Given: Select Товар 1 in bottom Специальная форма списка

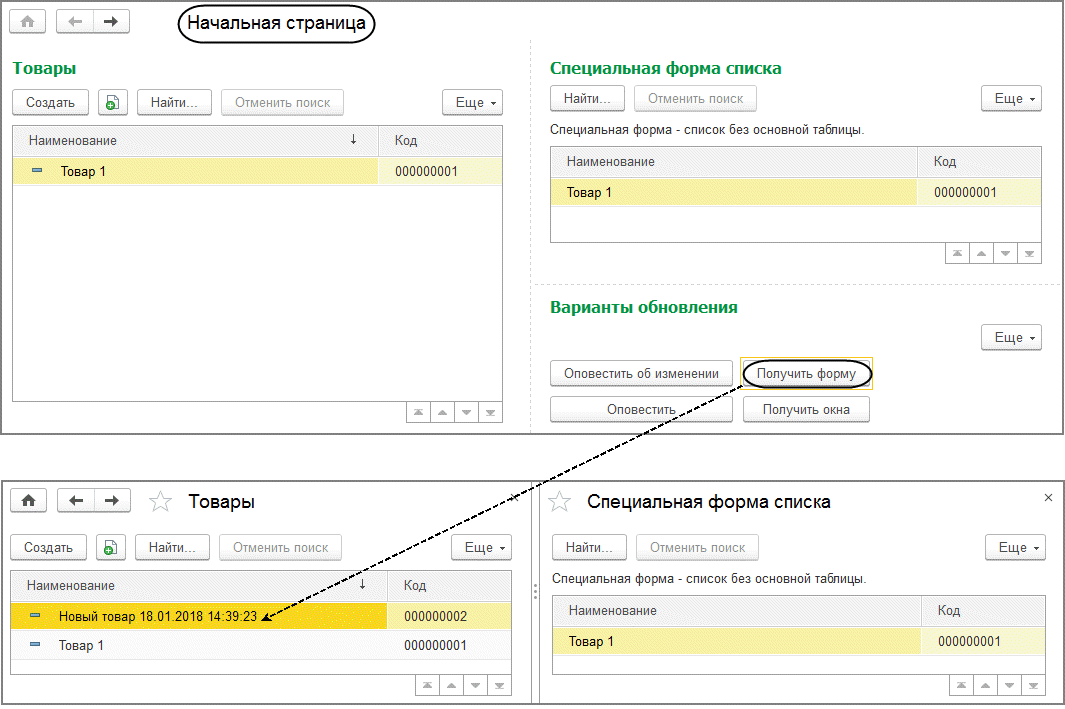Looking at the screenshot, I should [x=799, y=641].
